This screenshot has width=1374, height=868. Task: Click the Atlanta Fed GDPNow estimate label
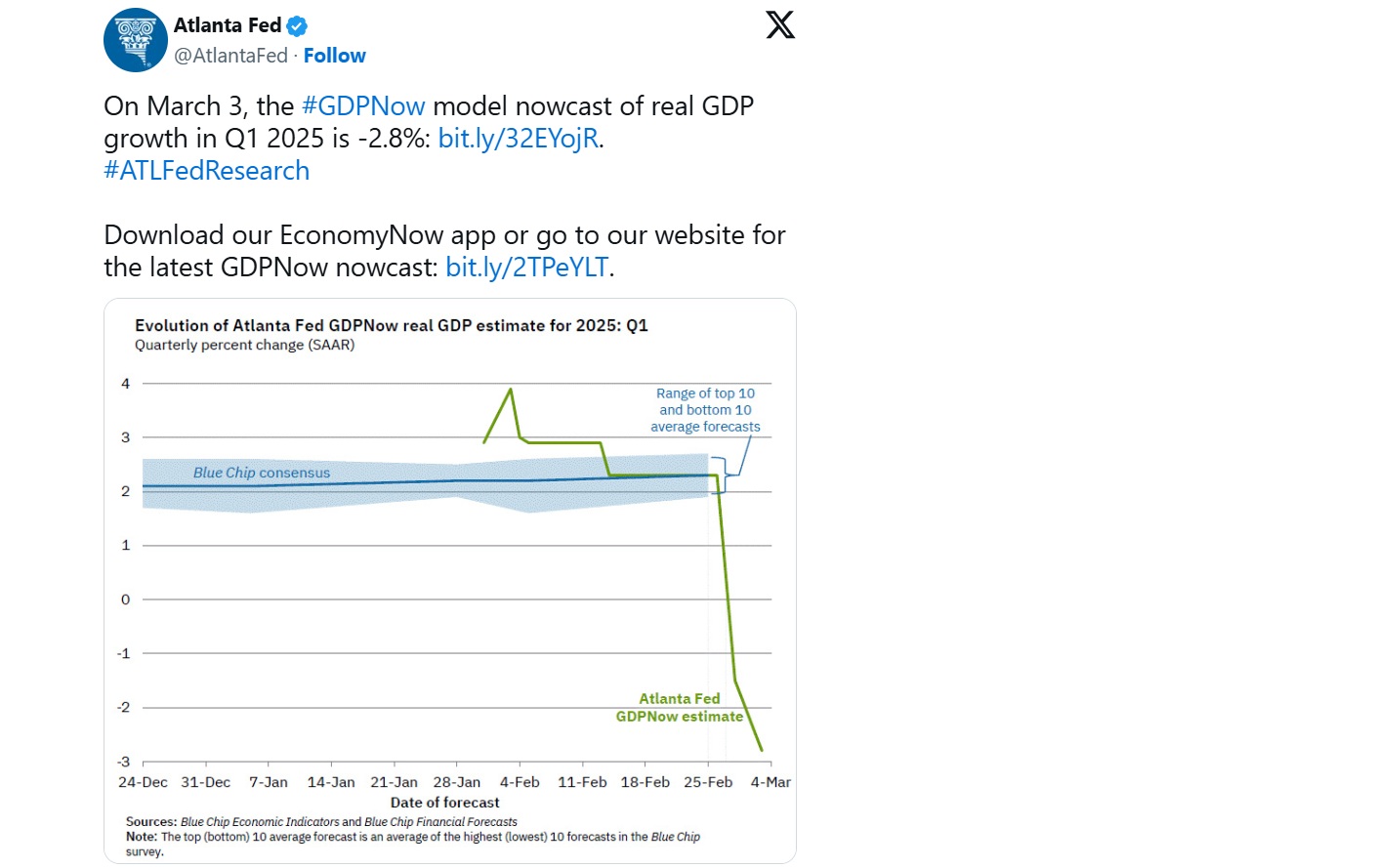680,708
